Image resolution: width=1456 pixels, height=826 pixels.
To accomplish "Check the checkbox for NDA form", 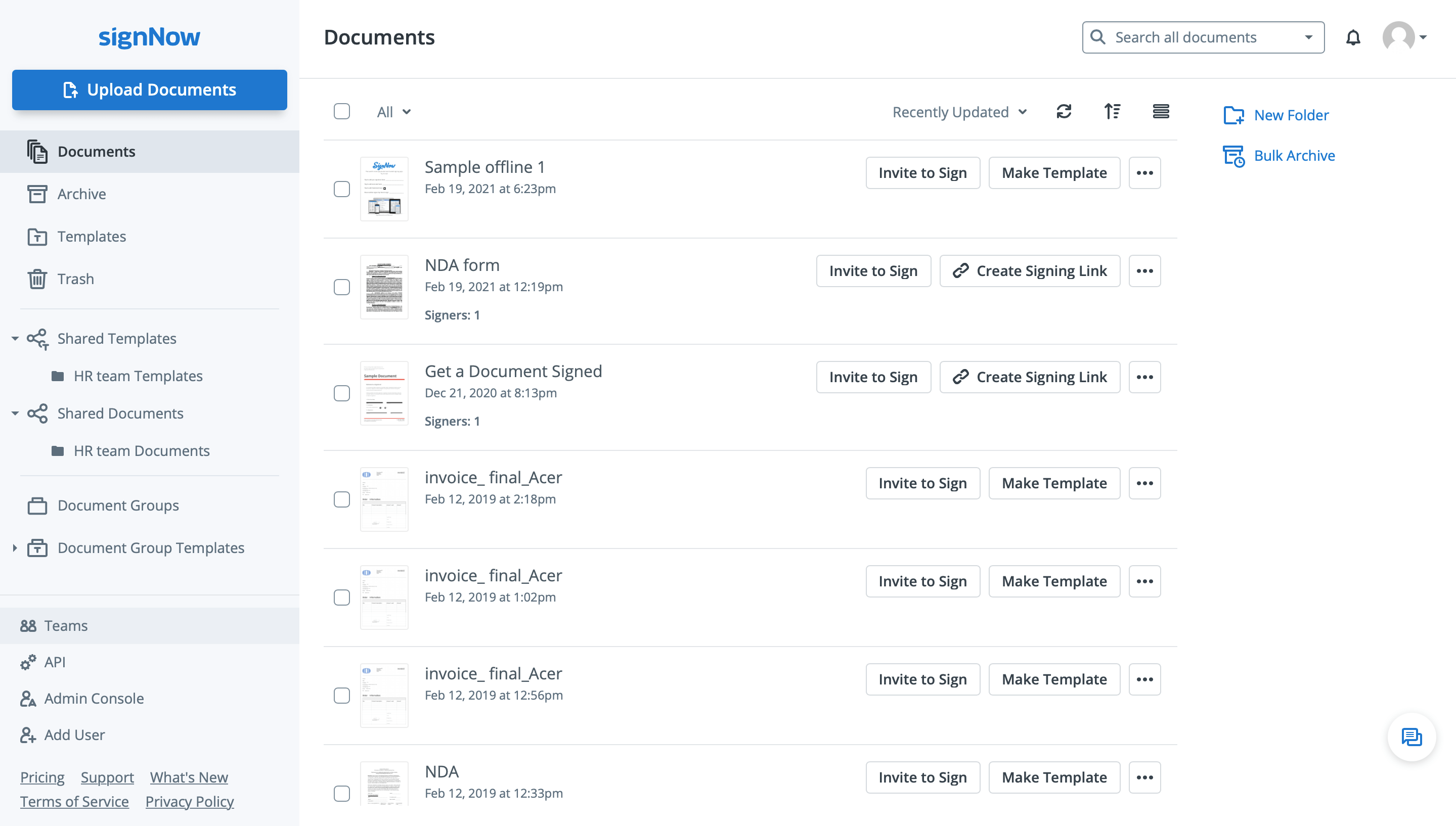I will click(x=342, y=287).
